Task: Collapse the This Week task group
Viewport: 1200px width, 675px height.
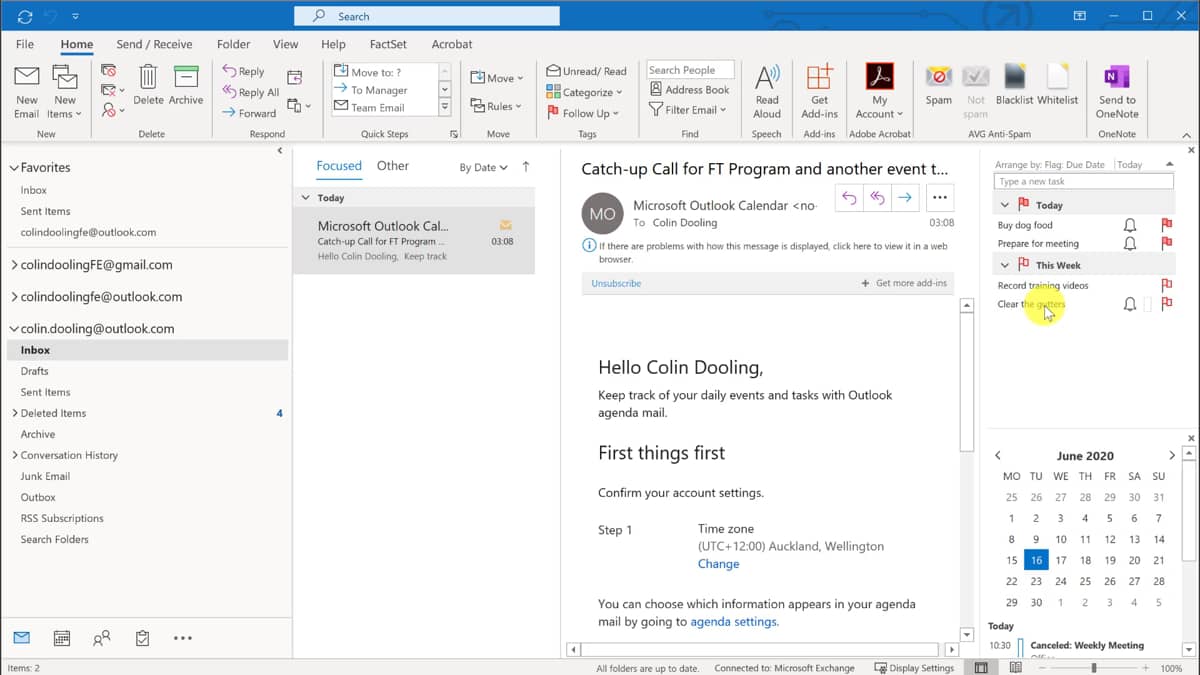Action: click(x=1005, y=265)
